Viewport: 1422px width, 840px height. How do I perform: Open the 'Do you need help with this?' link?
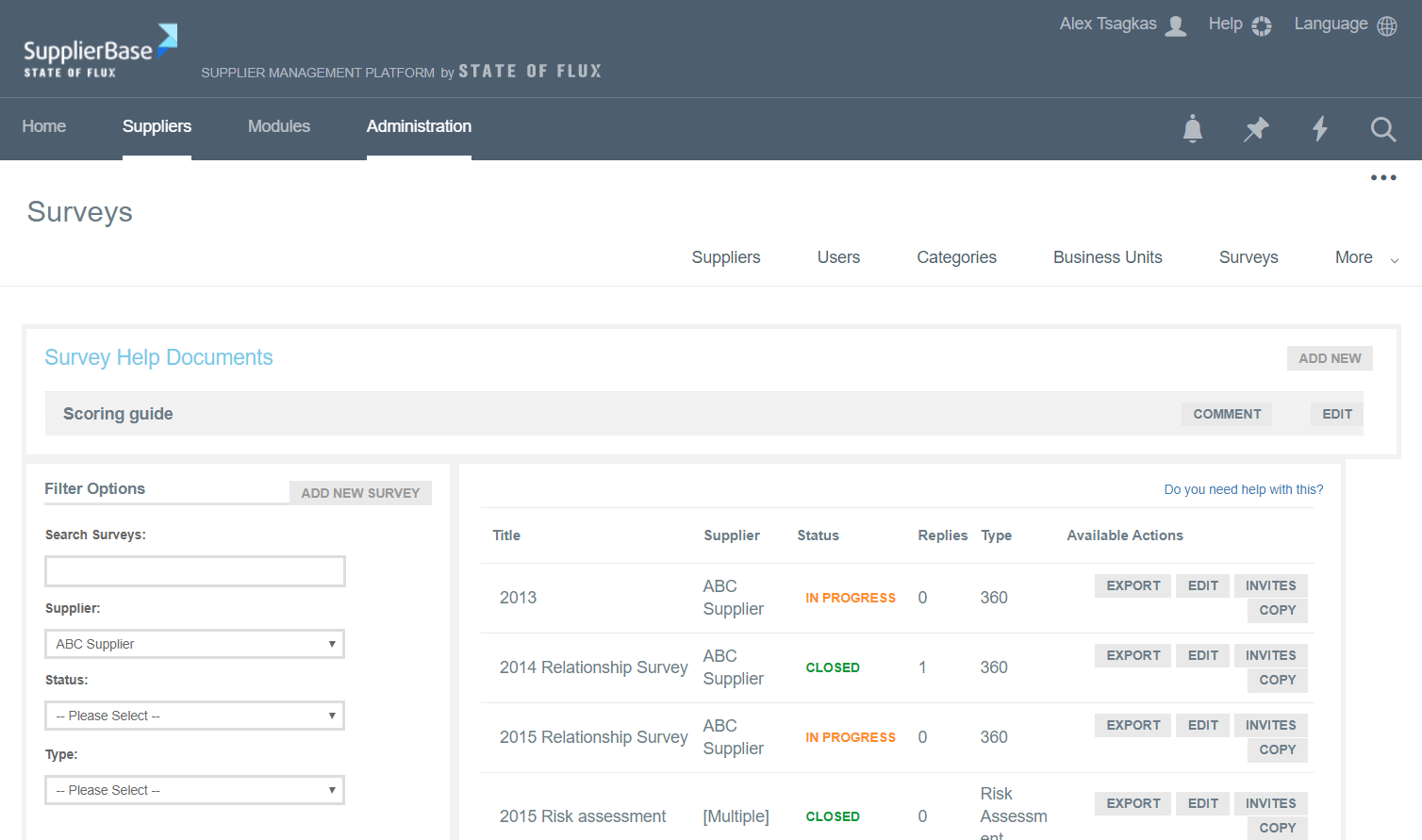tap(1243, 489)
